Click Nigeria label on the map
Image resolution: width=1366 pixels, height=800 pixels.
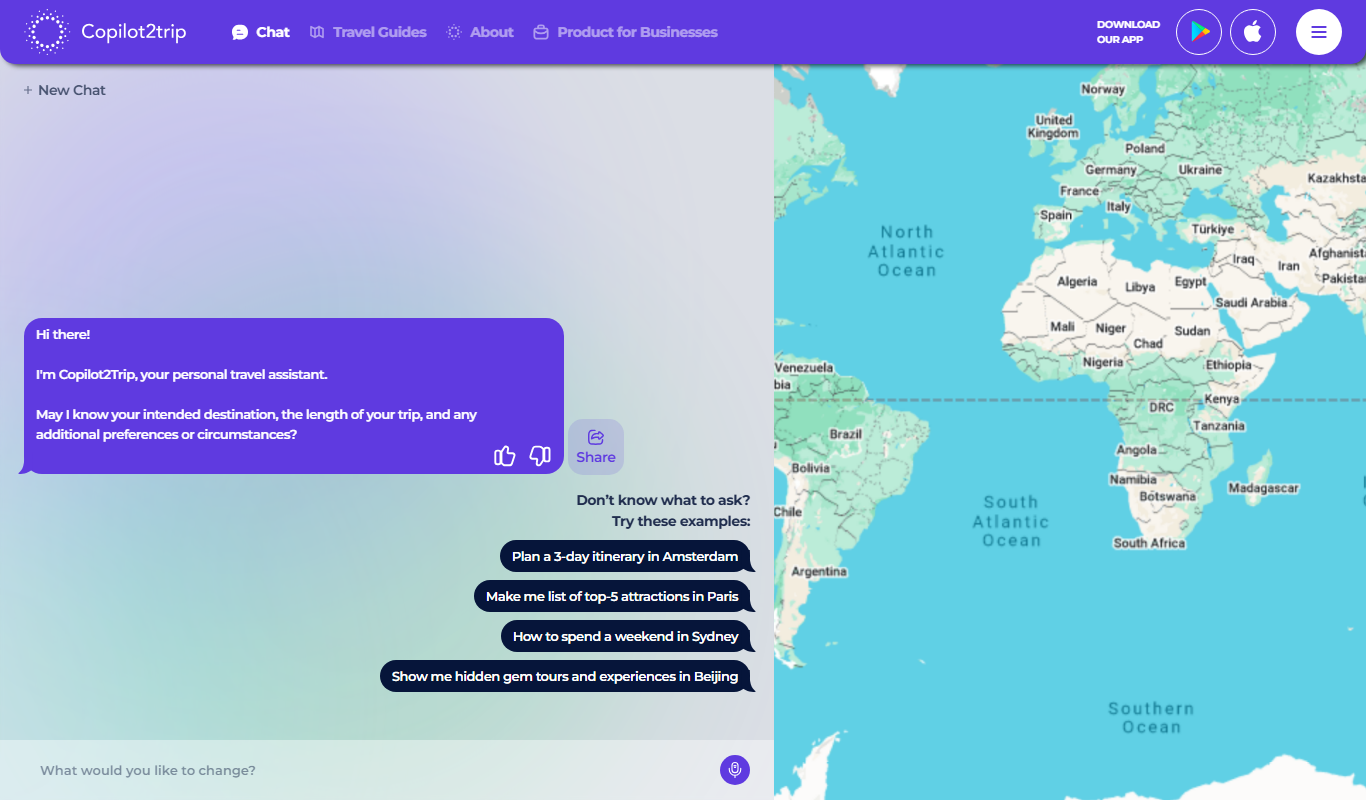click(1103, 362)
